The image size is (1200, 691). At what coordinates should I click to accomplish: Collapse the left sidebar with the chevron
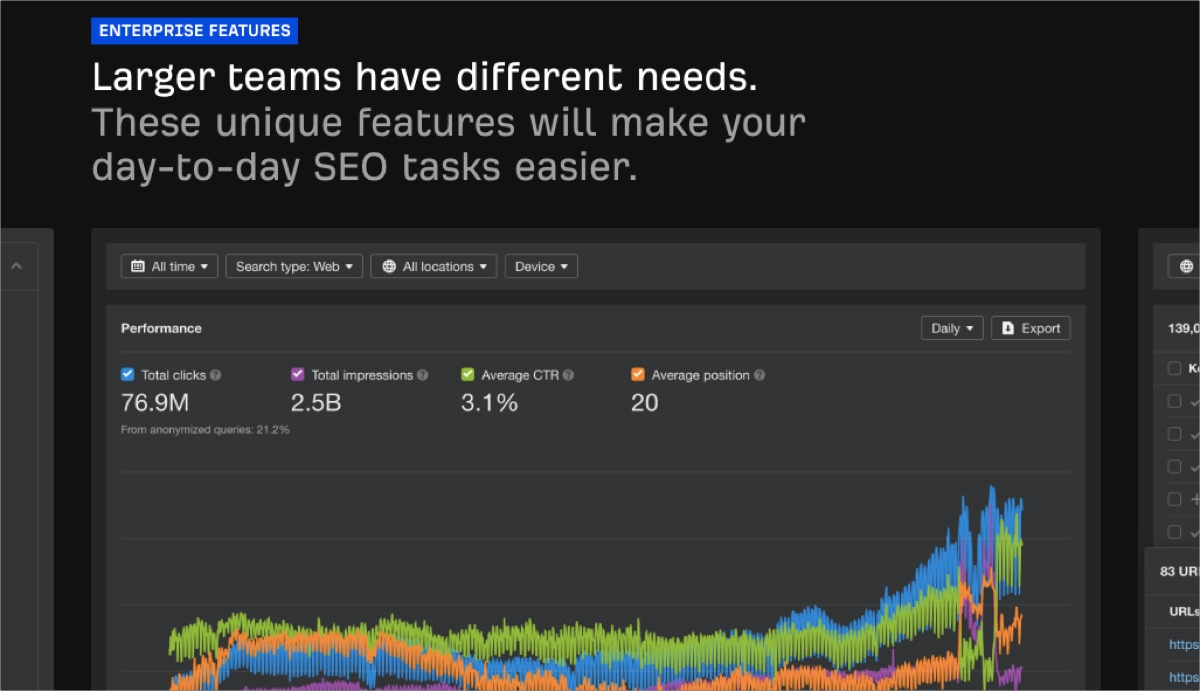(x=16, y=266)
